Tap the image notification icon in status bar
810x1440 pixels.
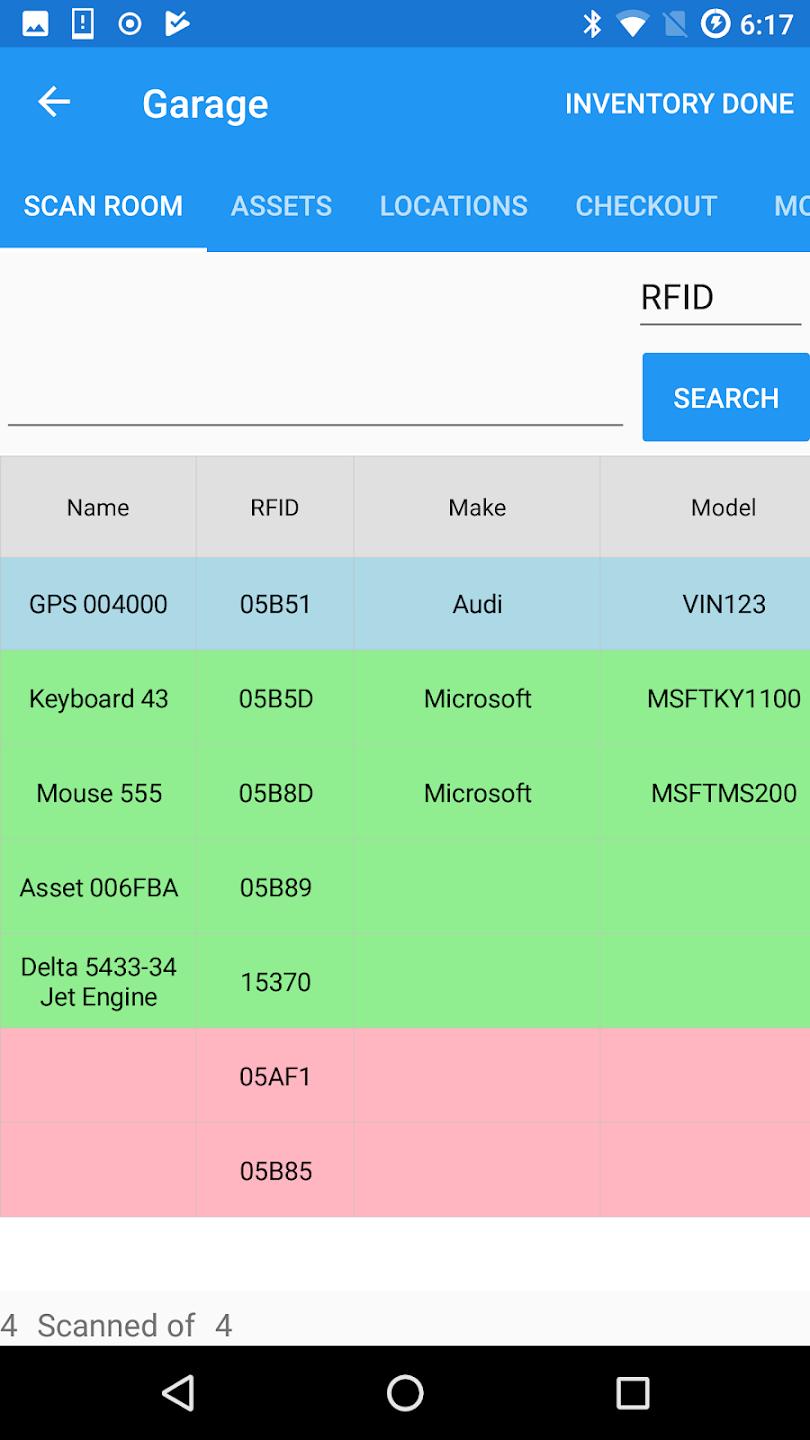[35, 24]
